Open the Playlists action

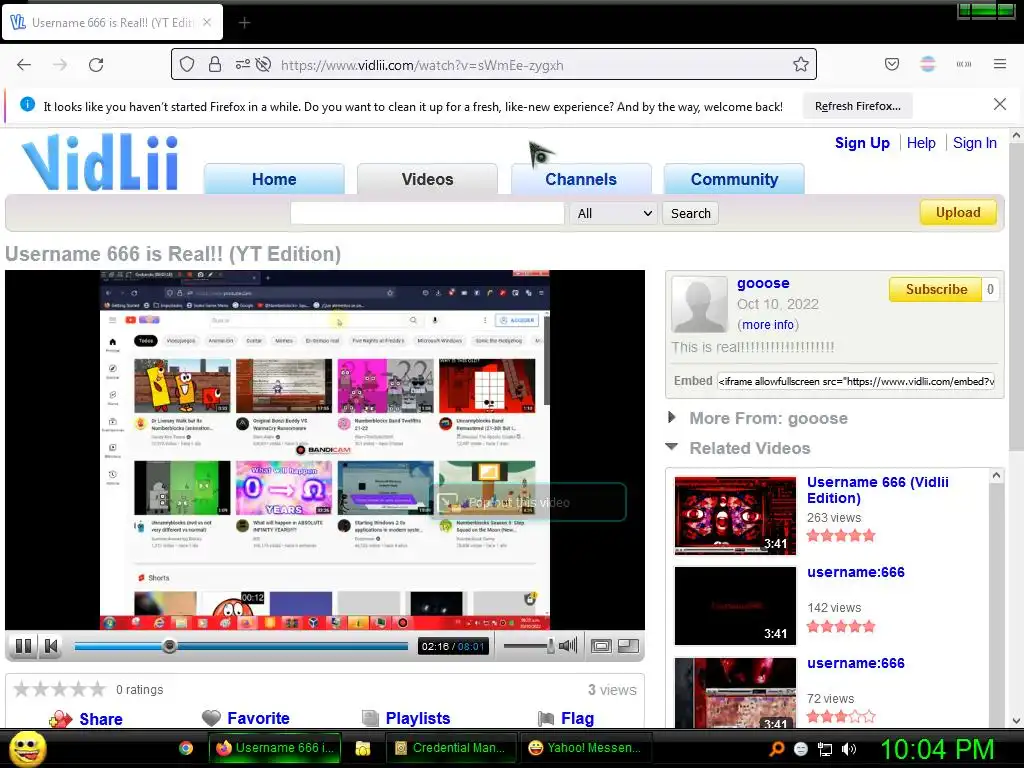[406, 718]
